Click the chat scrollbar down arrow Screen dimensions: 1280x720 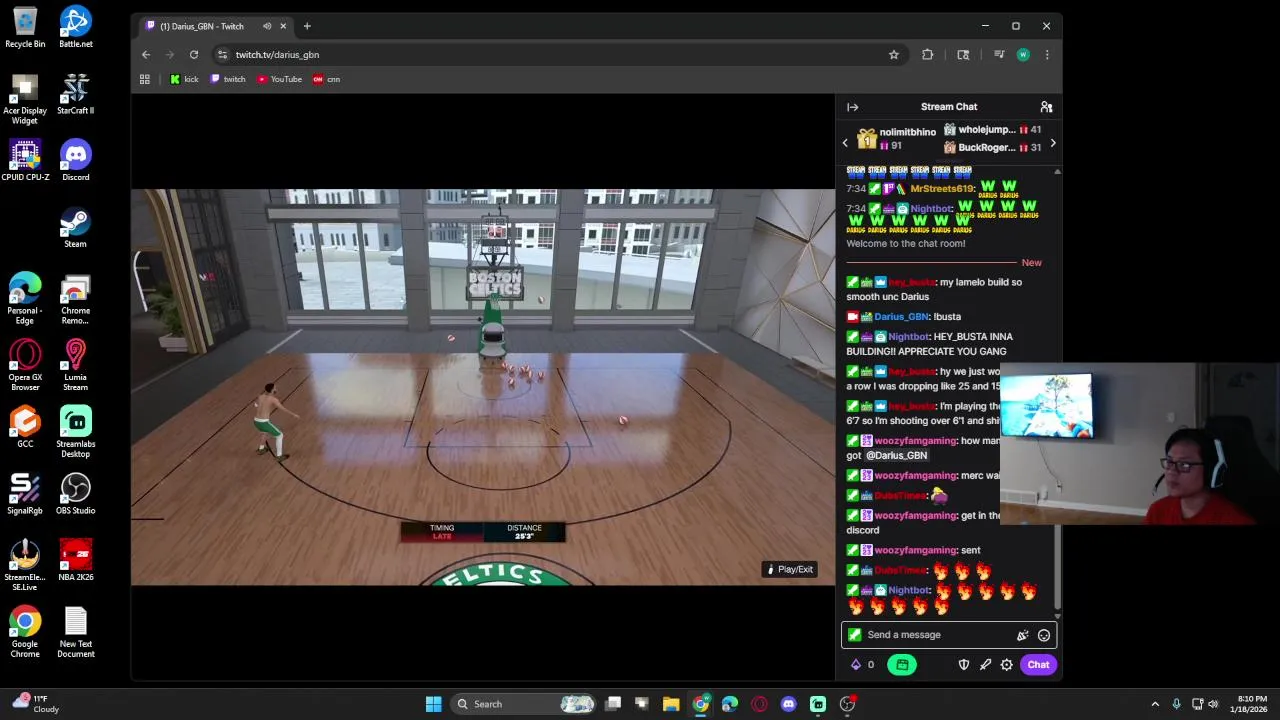(x=1057, y=615)
